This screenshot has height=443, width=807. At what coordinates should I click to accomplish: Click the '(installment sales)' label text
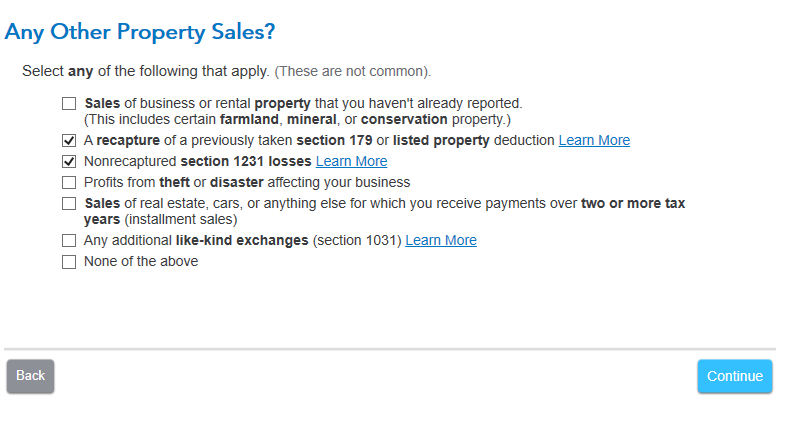180,219
